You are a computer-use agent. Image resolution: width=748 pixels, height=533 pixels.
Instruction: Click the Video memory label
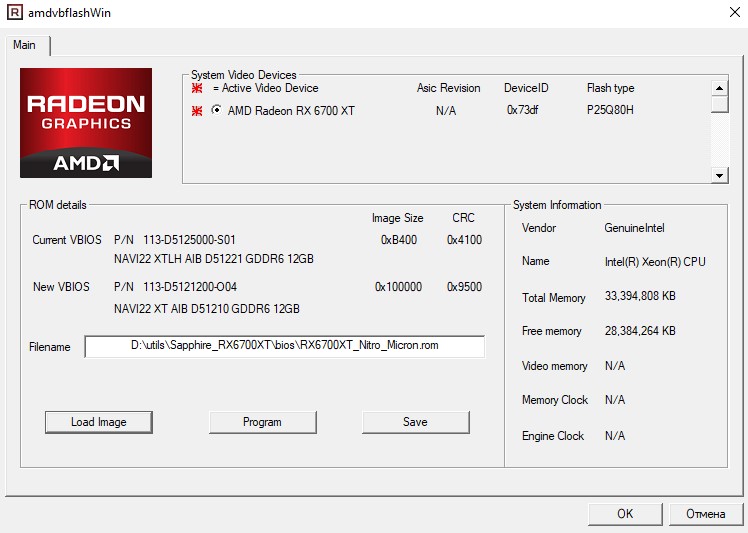tap(554, 366)
